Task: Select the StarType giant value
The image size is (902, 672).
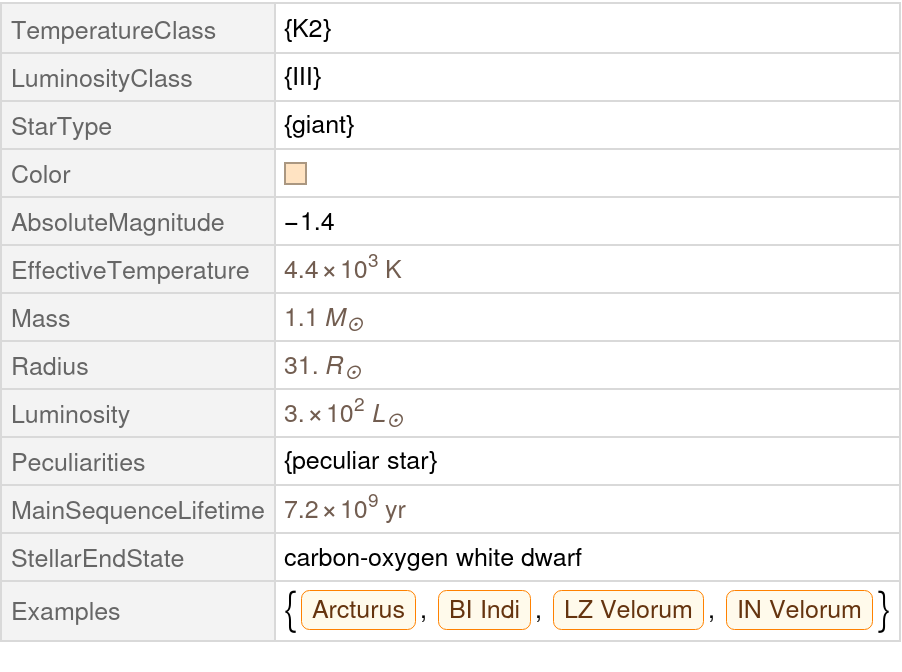Action: point(319,126)
